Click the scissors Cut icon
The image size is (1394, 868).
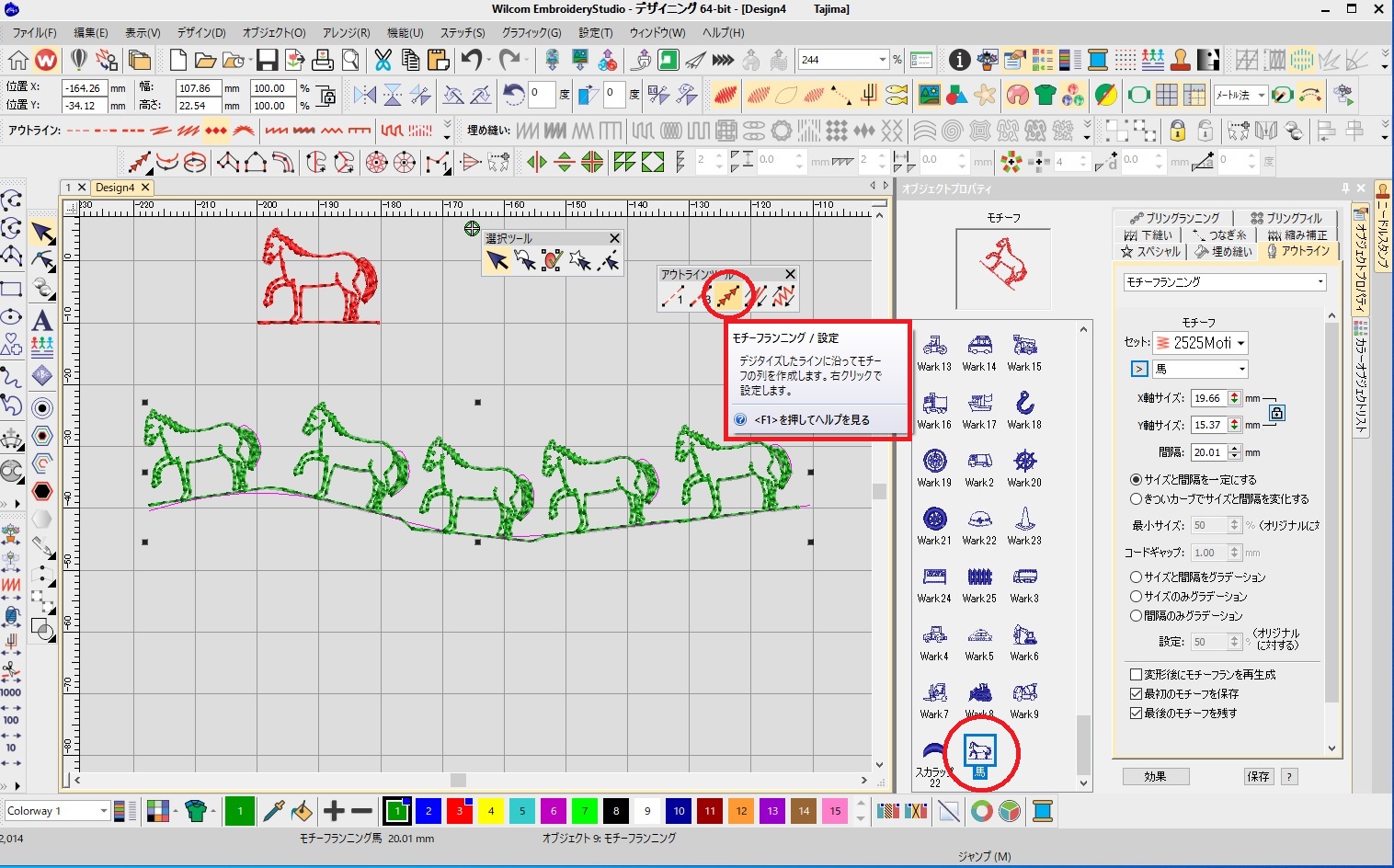tap(383, 60)
